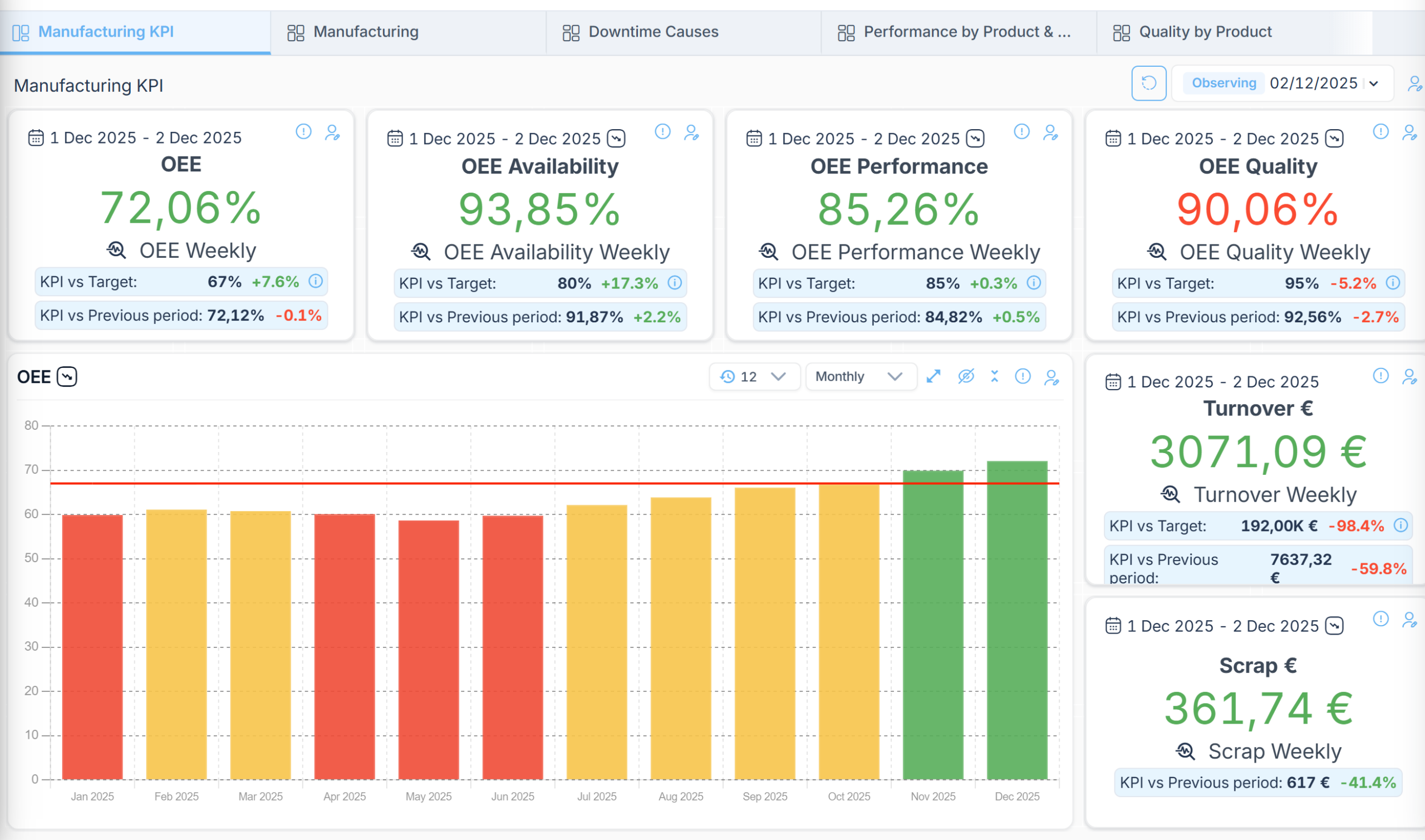The width and height of the screenshot is (1425, 840).
Task: Click the OEE Availability Weekly link
Action: (x=556, y=252)
